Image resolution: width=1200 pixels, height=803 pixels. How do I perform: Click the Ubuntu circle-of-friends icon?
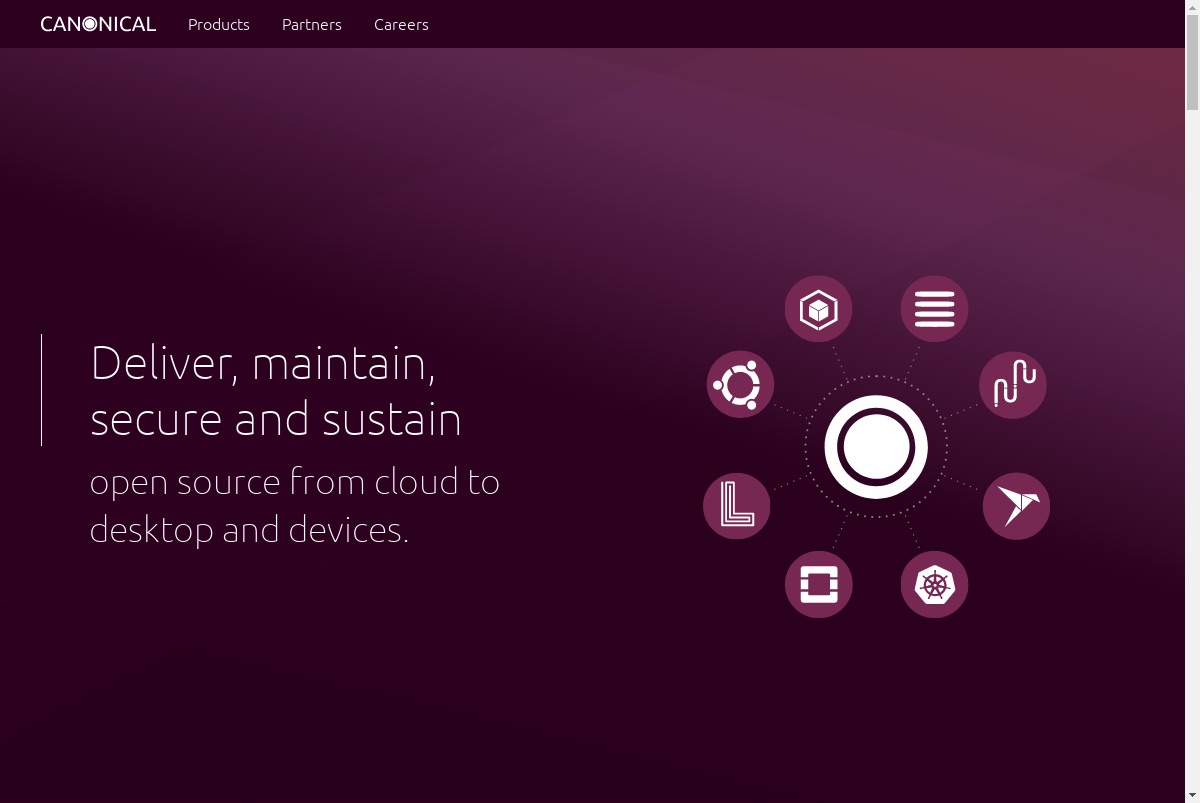pos(740,384)
